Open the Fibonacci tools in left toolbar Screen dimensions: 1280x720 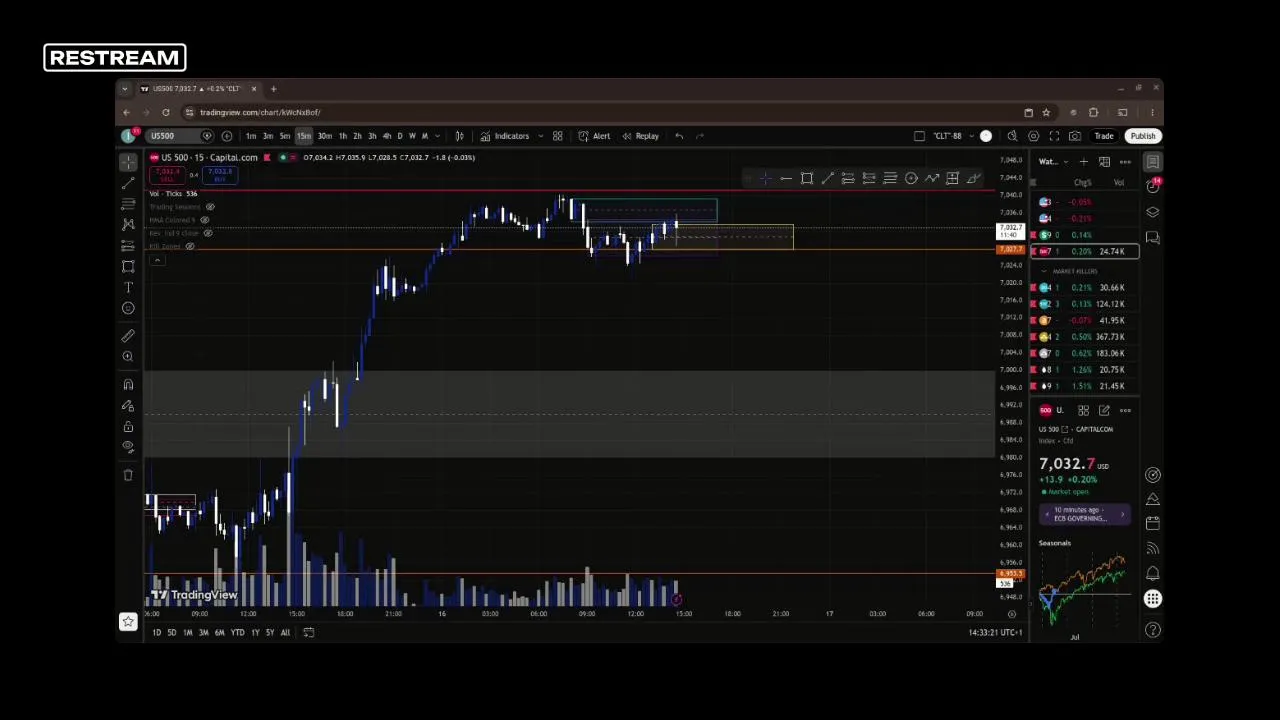pyautogui.click(x=128, y=204)
